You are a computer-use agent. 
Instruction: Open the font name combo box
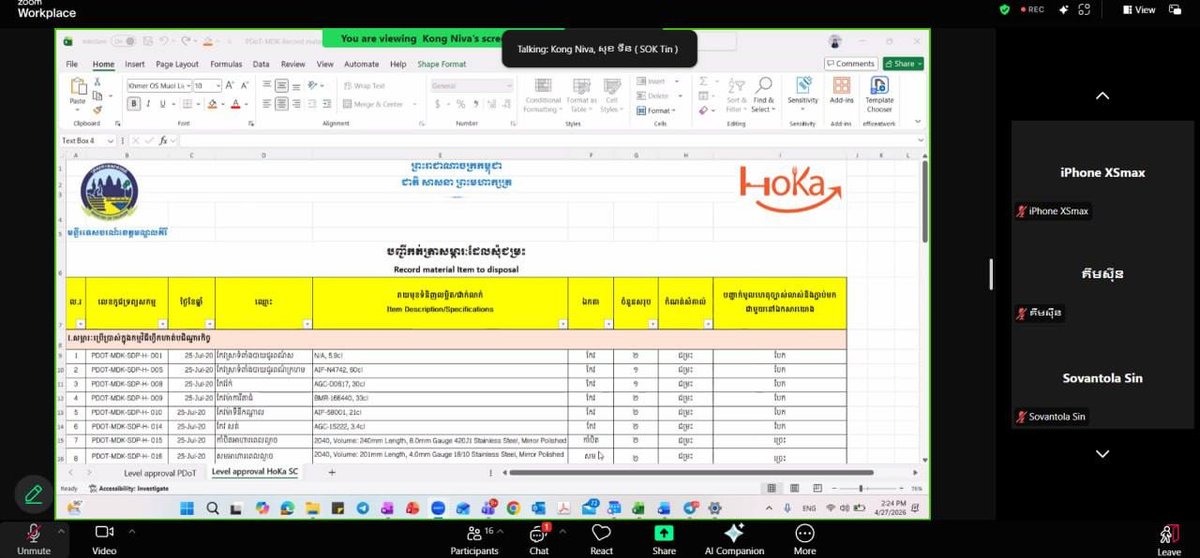coord(159,86)
